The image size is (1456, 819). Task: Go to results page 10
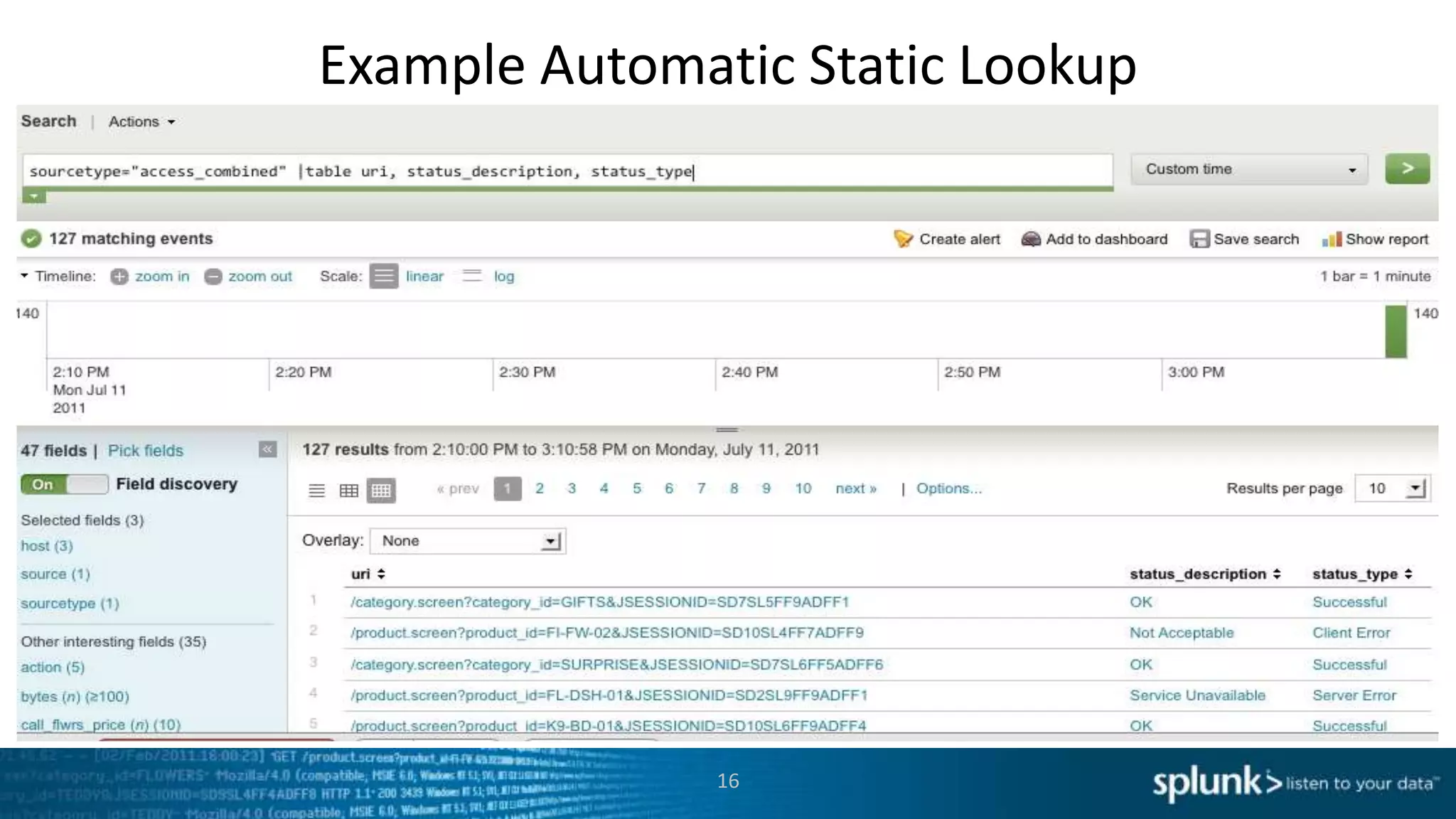pyautogui.click(x=803, y=488)
